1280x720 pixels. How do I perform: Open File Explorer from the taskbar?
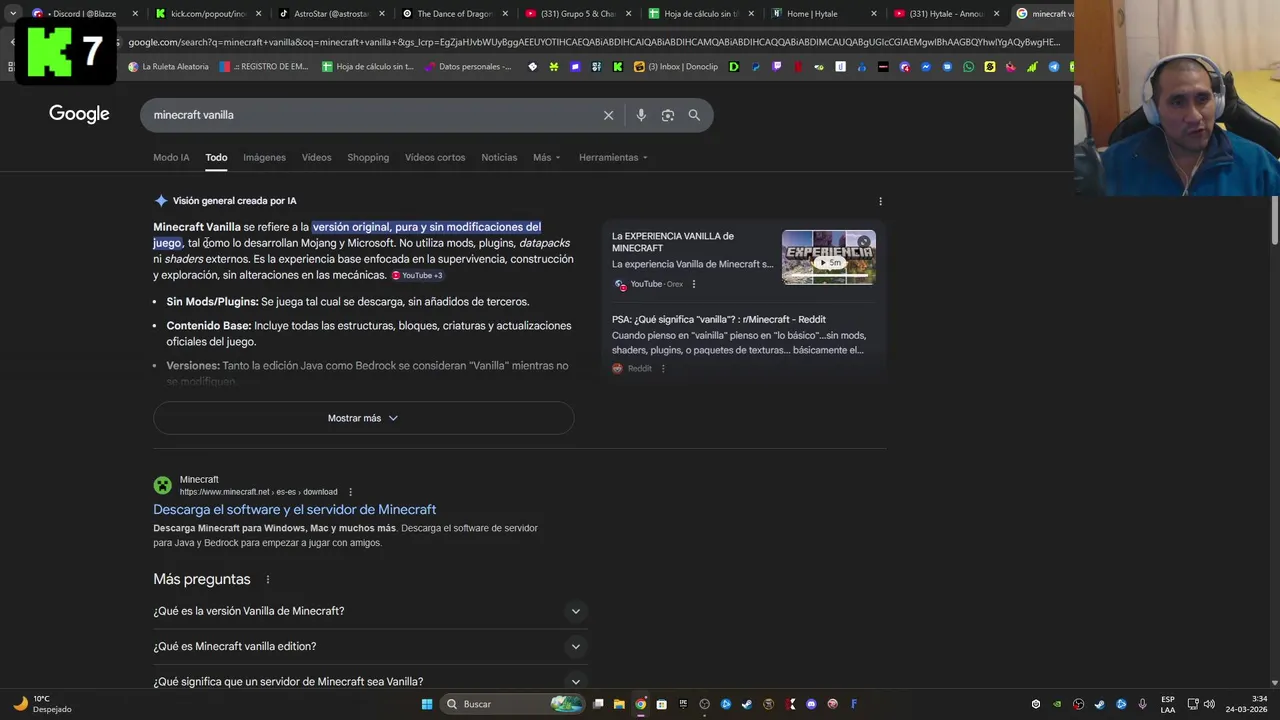tap(619, 704)
